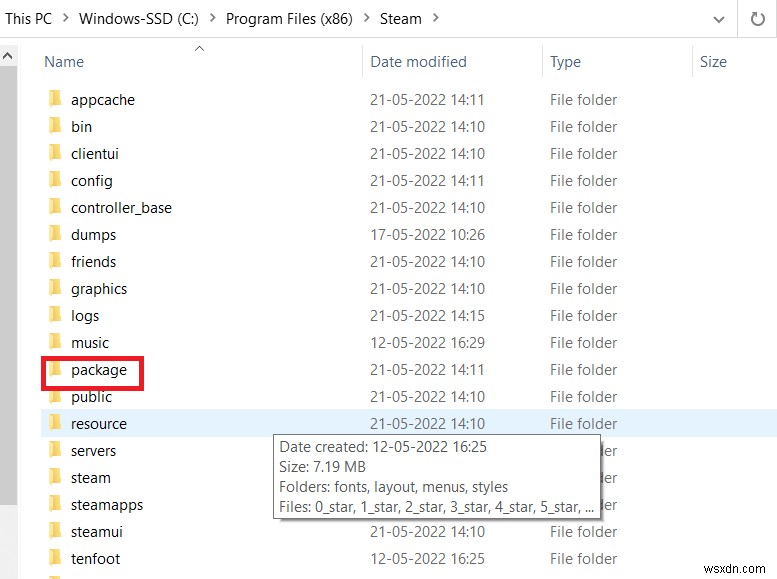Click the friends folder icon

(55, 261)
